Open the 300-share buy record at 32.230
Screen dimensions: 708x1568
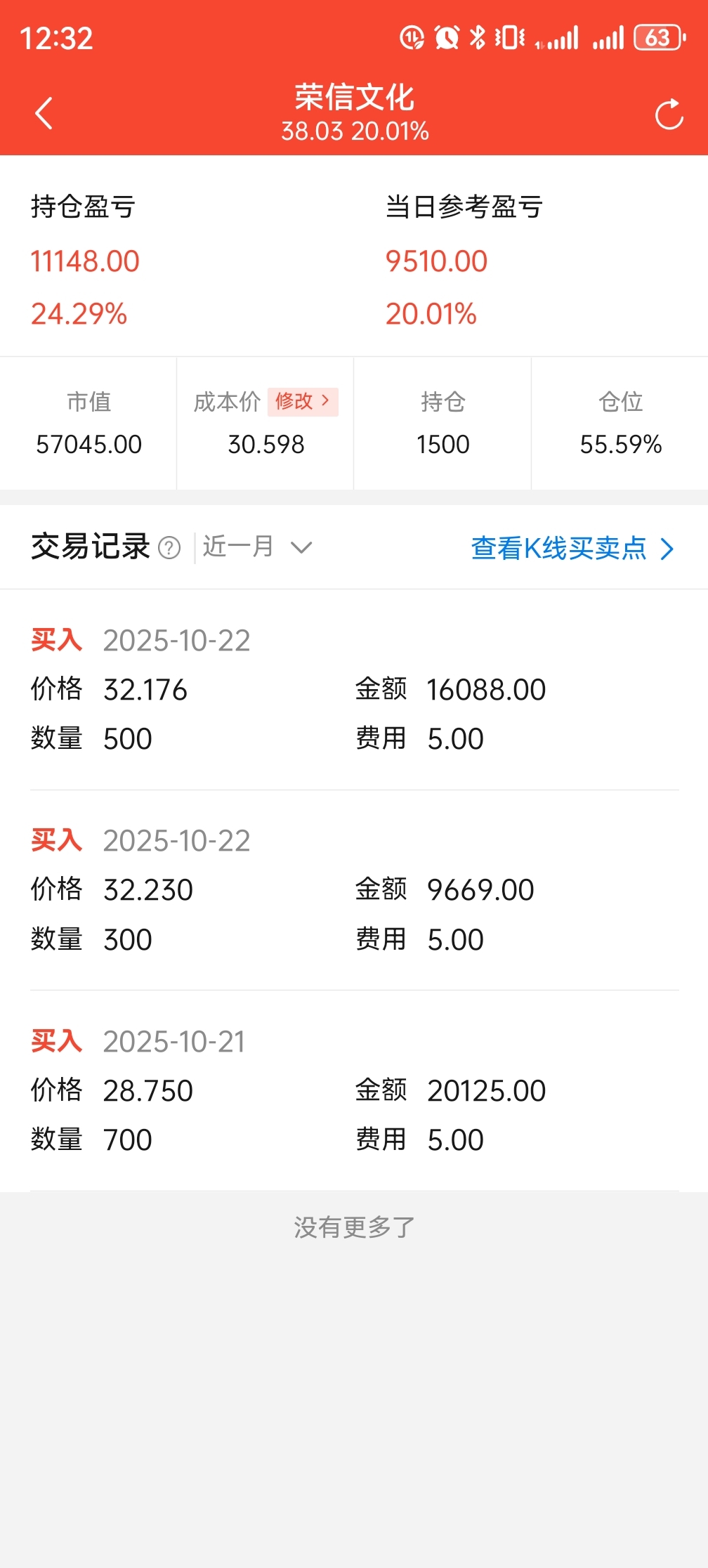tap(354, 890)
